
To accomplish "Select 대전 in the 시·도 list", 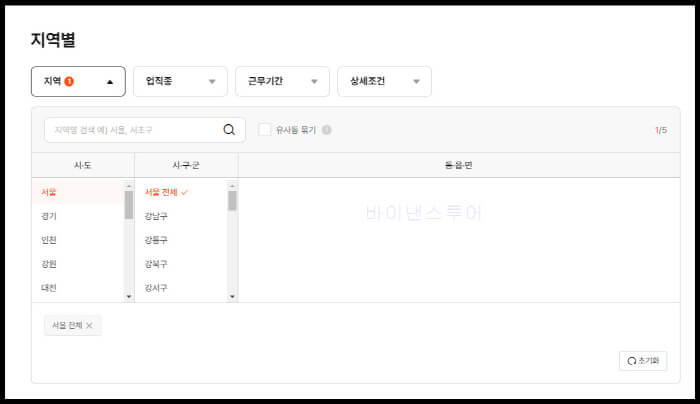I will (x=78, y=288).
